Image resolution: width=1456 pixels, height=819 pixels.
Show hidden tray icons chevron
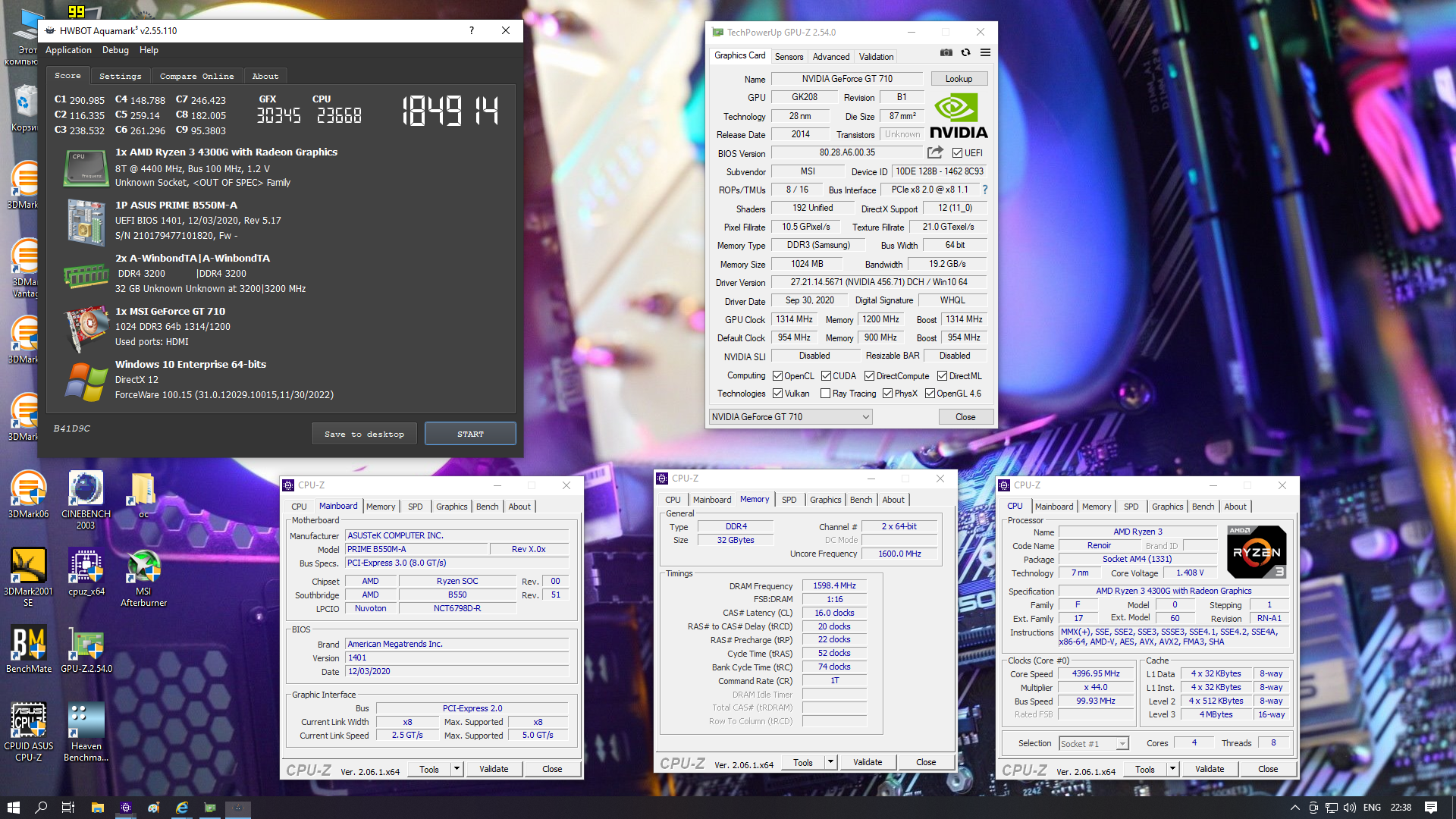1294,808
